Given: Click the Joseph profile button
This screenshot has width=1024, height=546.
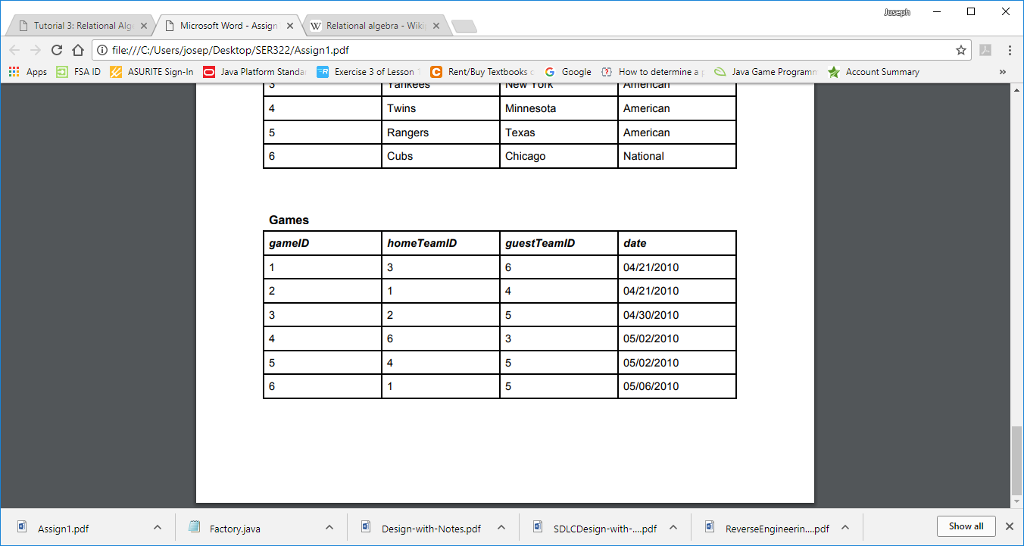Looking at the screenshot, I should tap(897, 12).
